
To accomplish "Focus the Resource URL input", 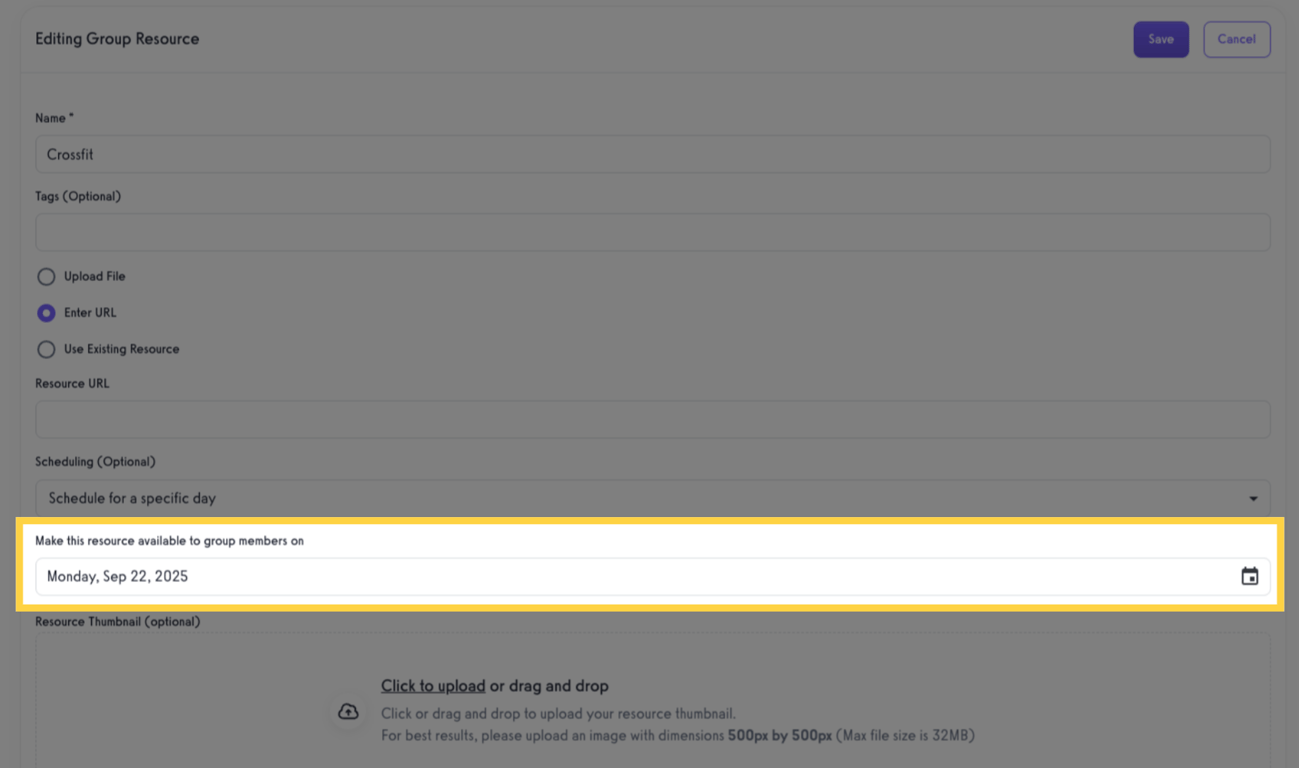I will tap(650, 419).
